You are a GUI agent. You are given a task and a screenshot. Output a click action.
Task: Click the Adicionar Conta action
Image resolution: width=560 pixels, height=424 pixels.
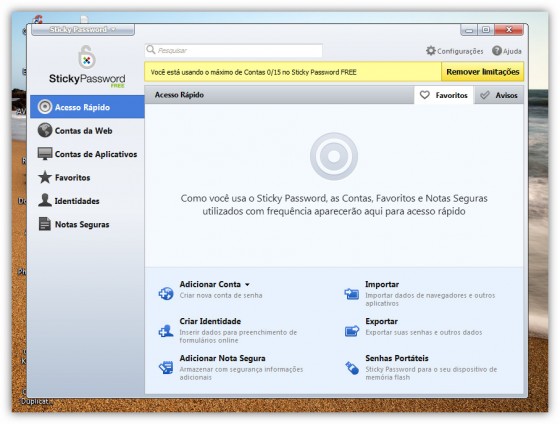(x=210, y=284)
